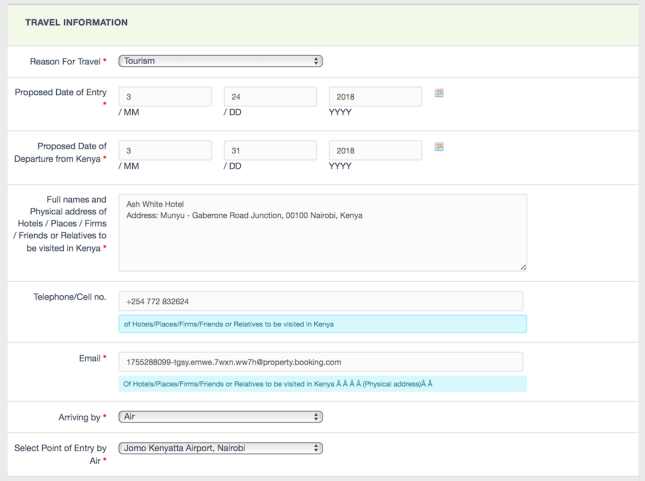
Task: Open the Reason For Travel dropdown
Action: point(220,61)
